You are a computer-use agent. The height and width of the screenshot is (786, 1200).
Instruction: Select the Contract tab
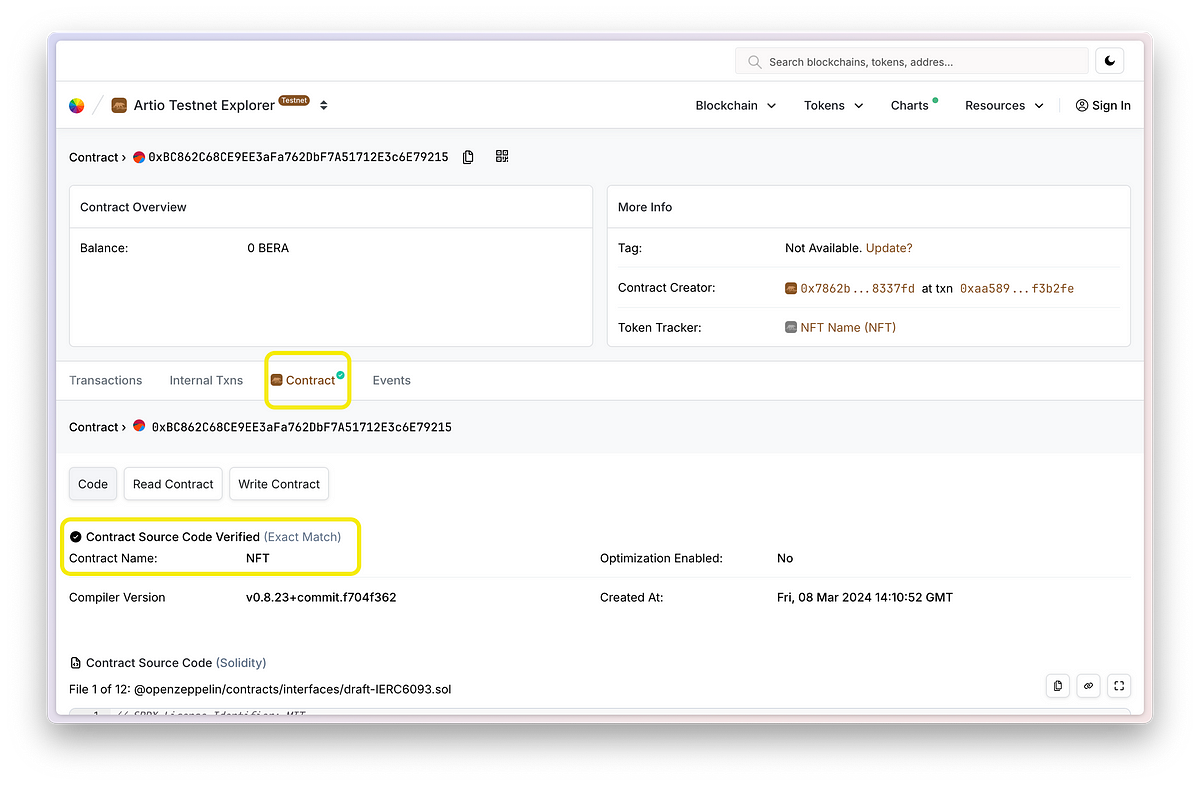(308, 380)
